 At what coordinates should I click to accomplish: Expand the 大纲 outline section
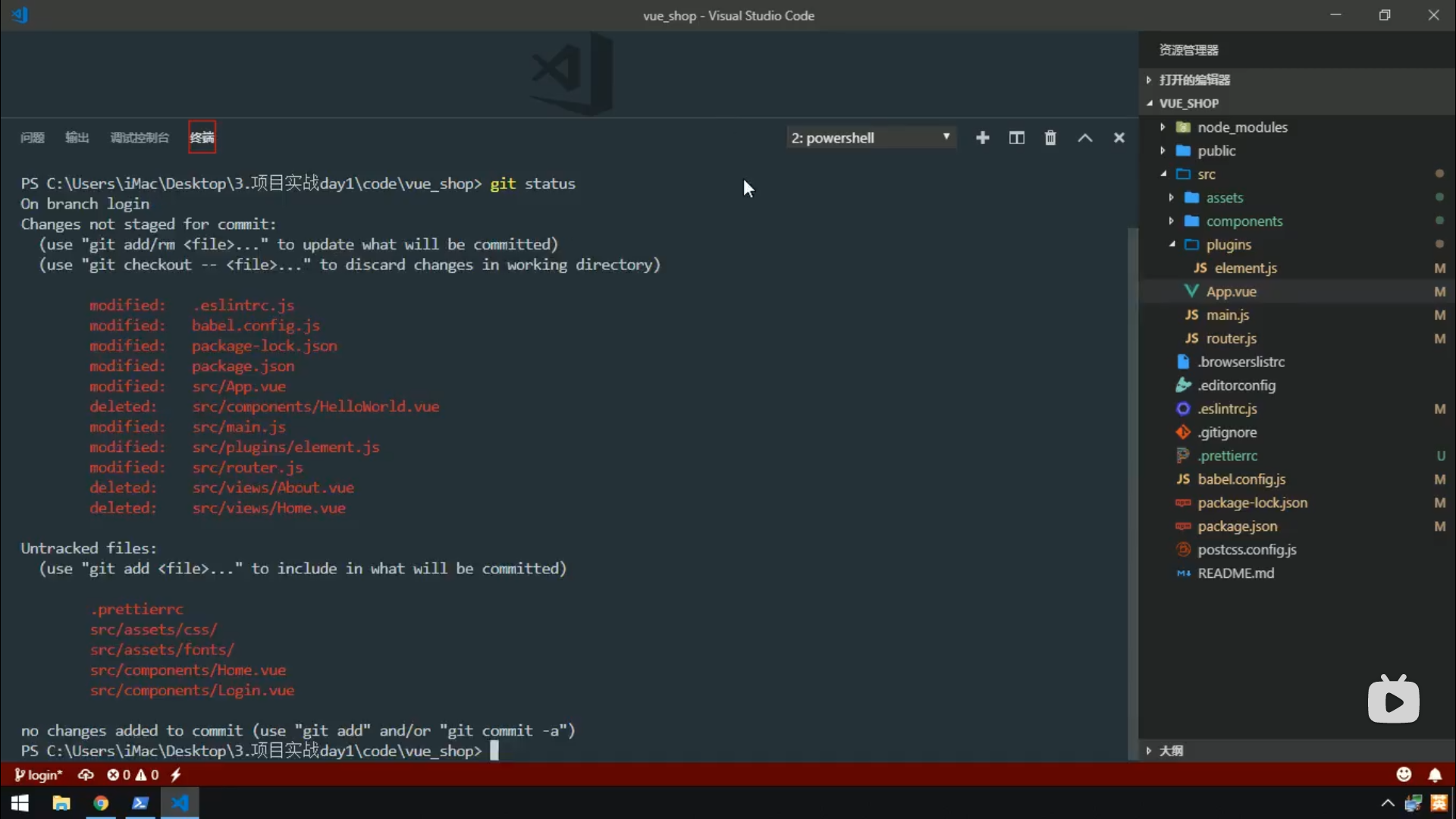coord(1297,751)
